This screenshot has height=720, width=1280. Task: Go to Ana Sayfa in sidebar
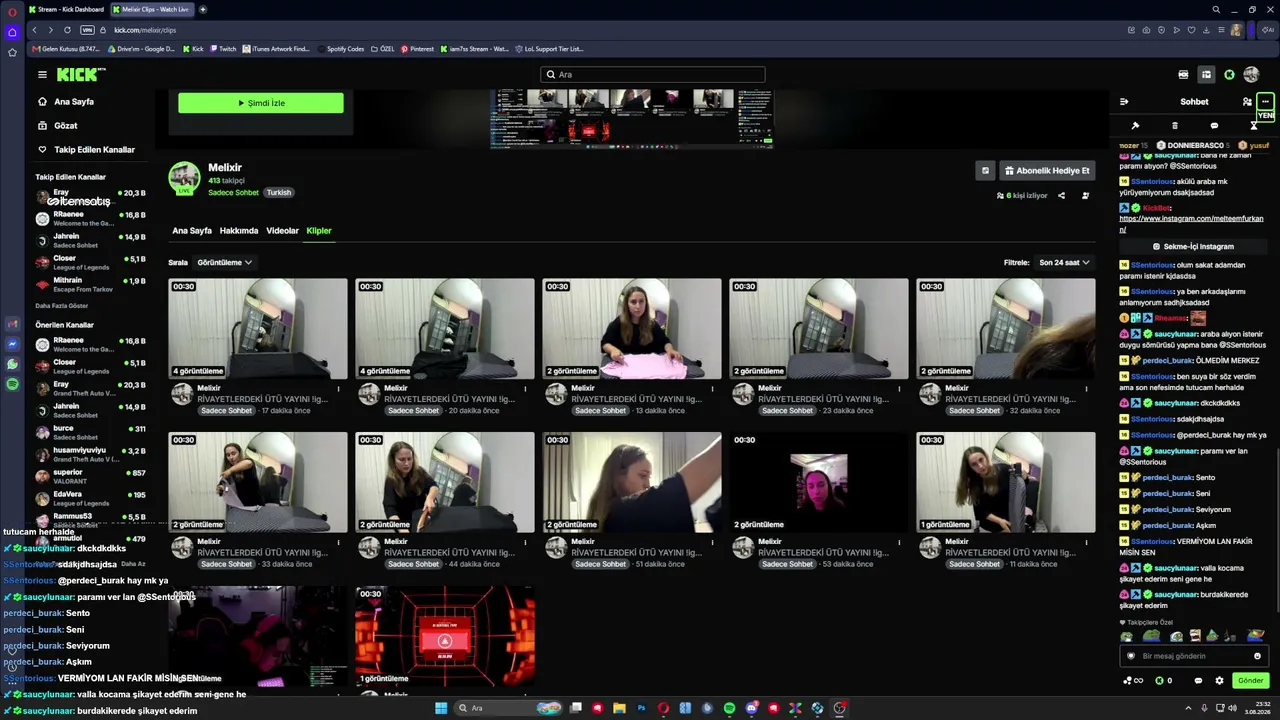tap(74, 102)
